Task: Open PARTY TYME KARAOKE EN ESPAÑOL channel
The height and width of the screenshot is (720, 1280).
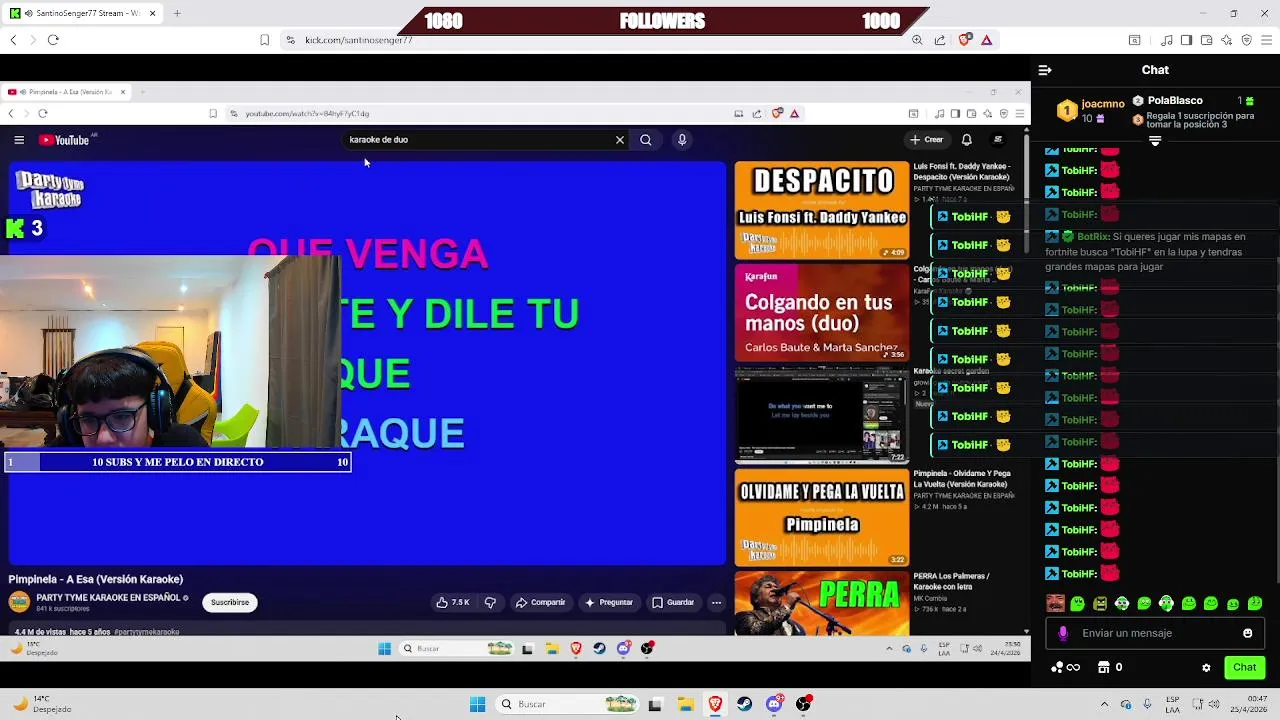Action: (x=107, y=598)
